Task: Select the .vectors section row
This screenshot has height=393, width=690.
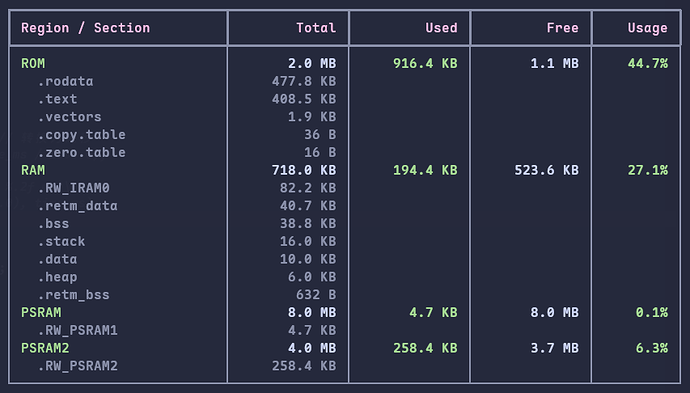Action: click(70, 117)
